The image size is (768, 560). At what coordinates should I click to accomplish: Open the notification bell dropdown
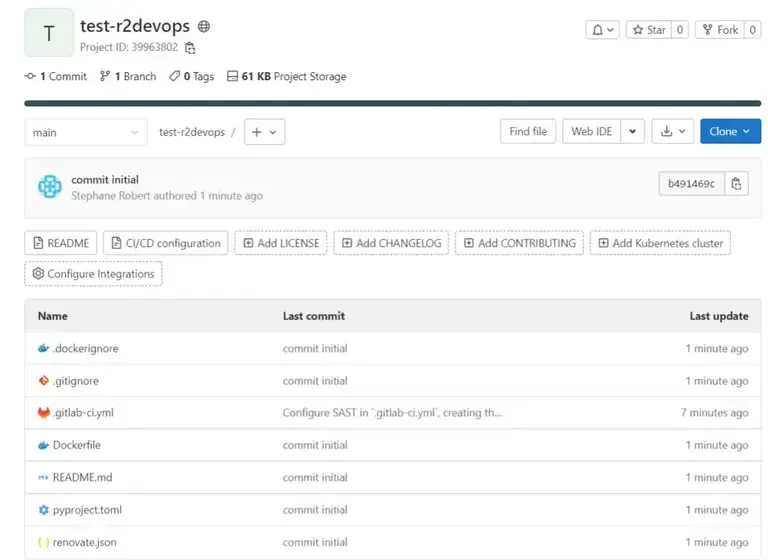click(602, 30)
